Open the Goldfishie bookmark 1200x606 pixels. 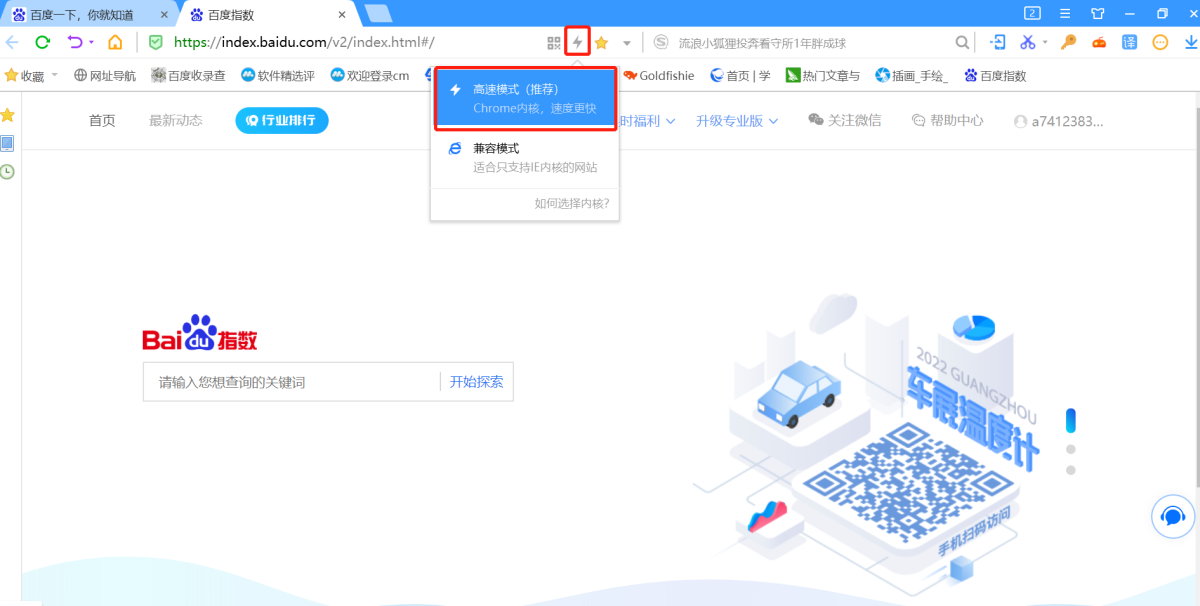(x=658, y=76)
